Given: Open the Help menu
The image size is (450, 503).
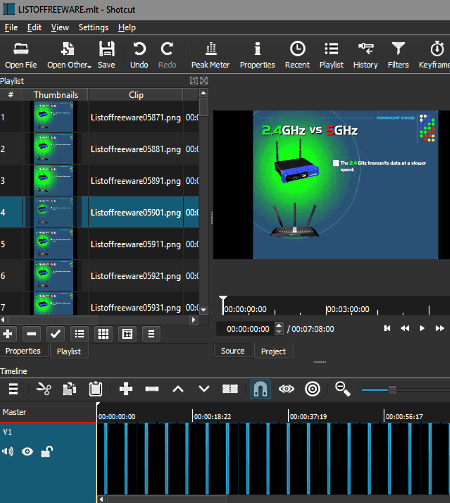Looking at the screenshot, I should click(x=127, y=27).
